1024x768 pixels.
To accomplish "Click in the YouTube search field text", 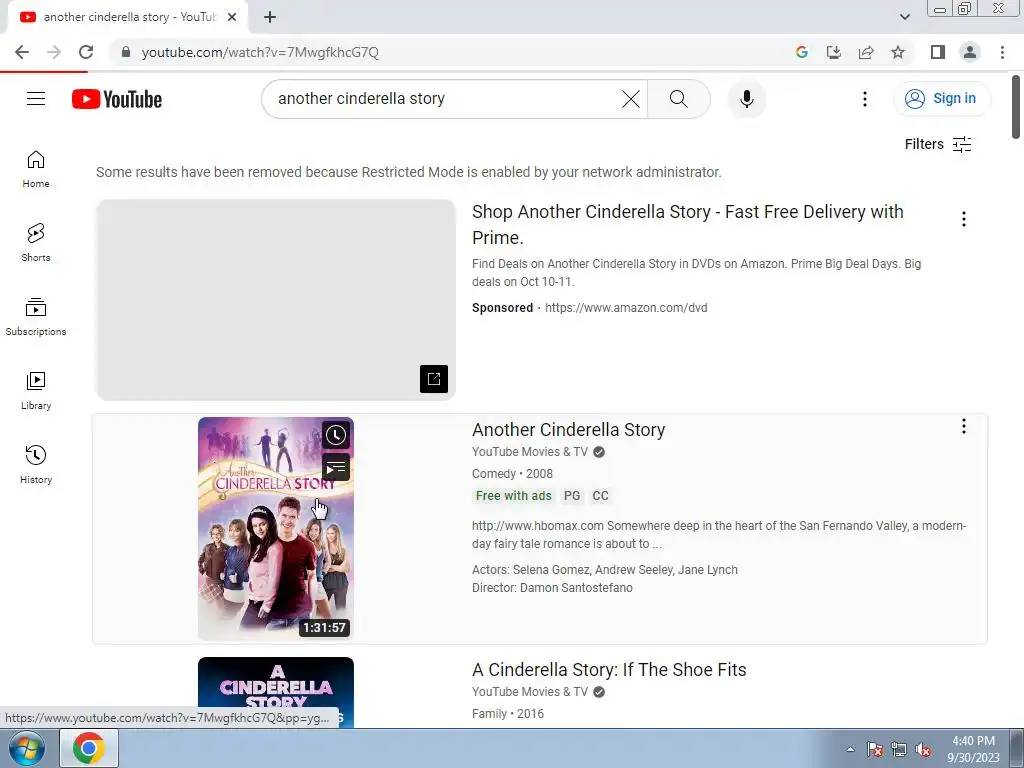I will 361,99.
